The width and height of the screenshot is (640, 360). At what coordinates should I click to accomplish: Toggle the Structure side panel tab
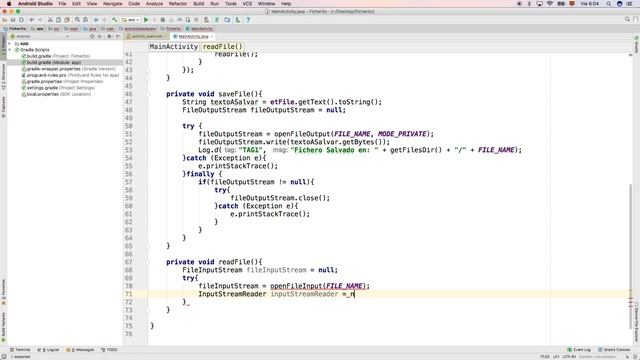[3, 77]
